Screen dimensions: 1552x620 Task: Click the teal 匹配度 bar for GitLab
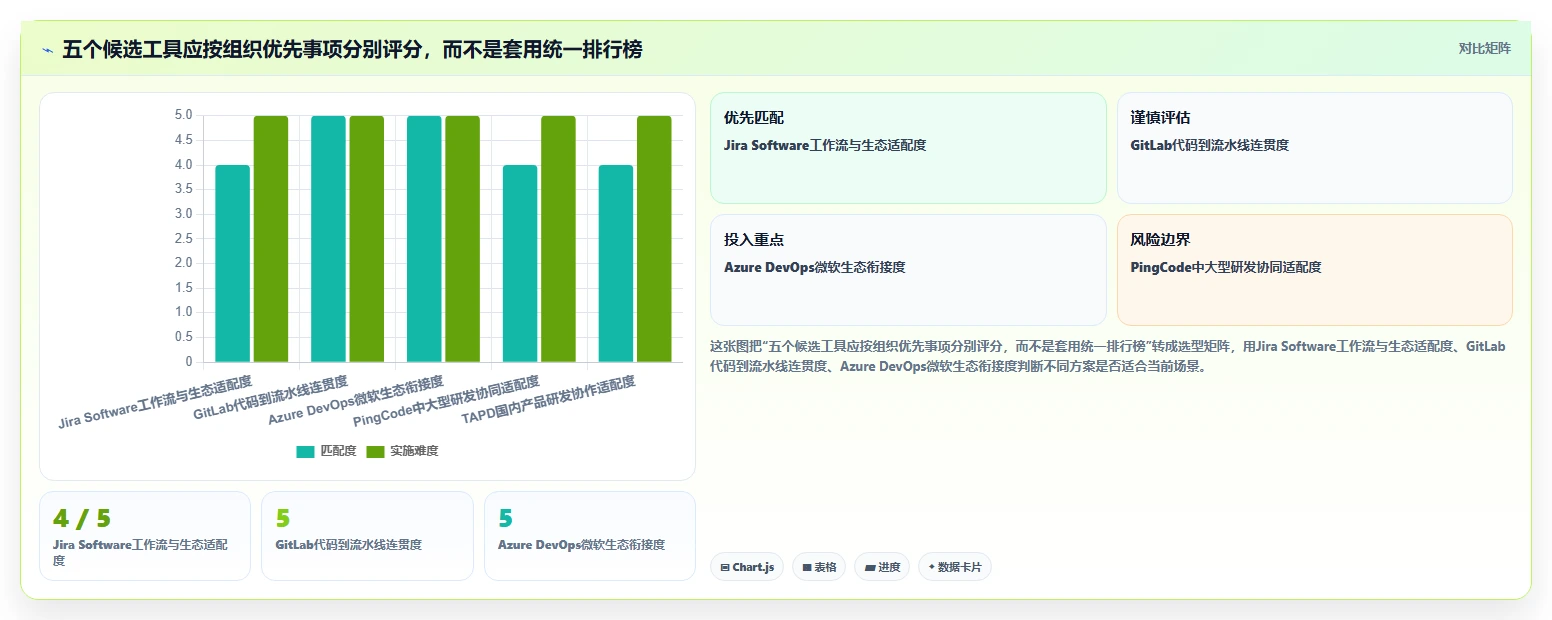pos(329,239)
